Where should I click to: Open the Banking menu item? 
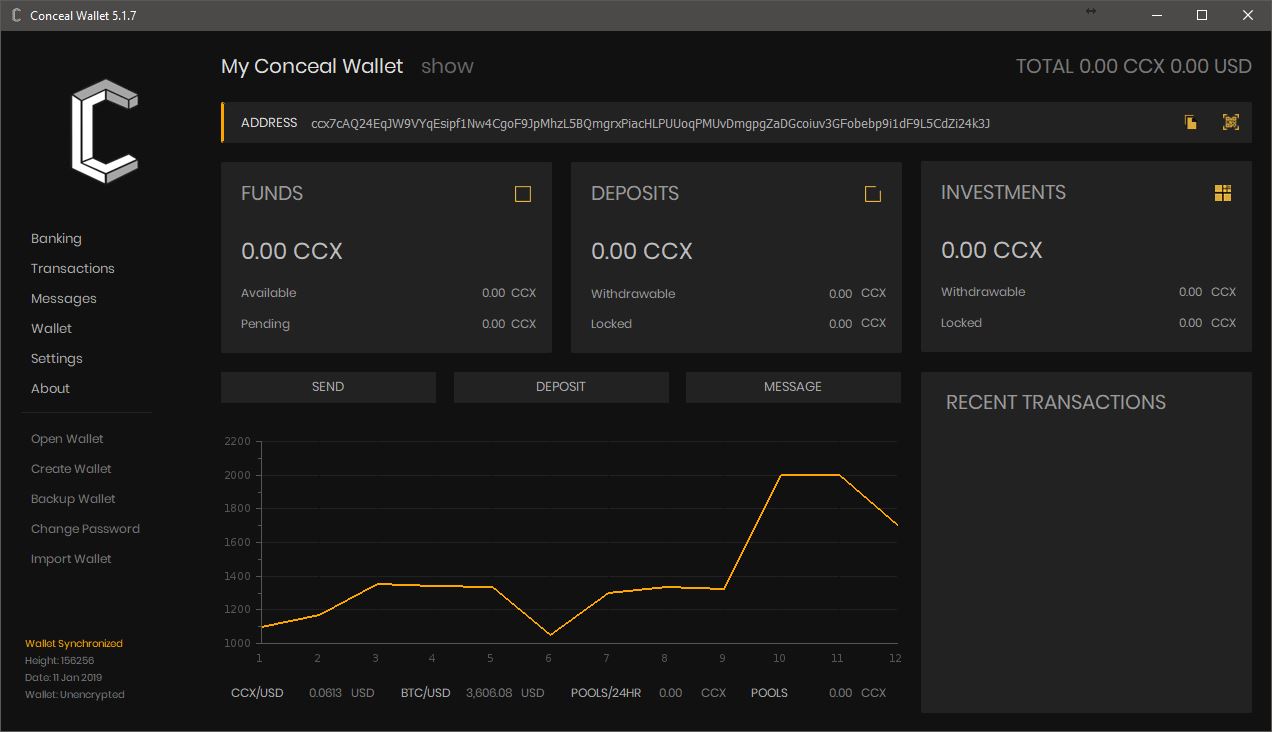[x=56, y=238]
